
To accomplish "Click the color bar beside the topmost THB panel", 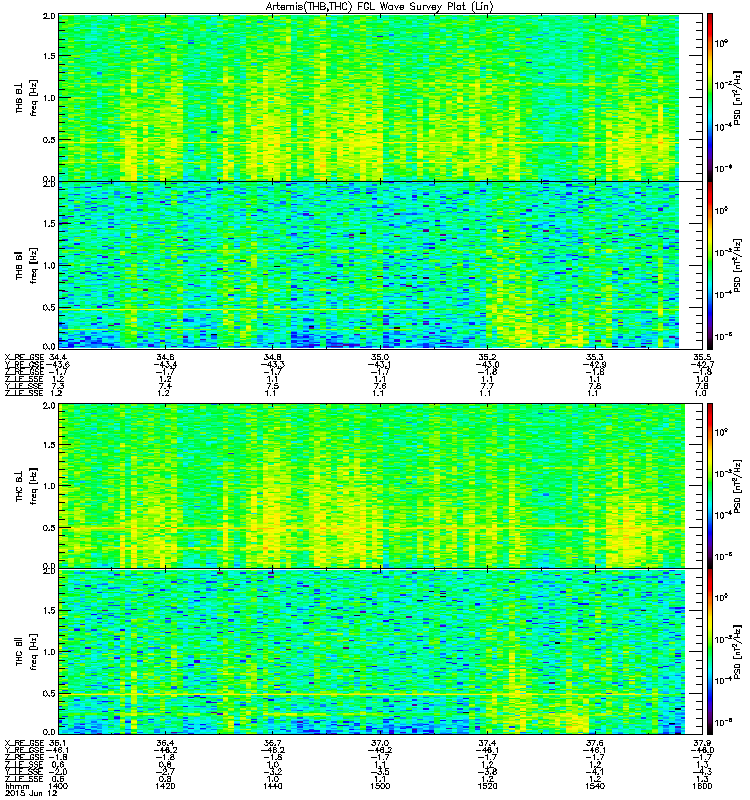I will coord(710,97).
